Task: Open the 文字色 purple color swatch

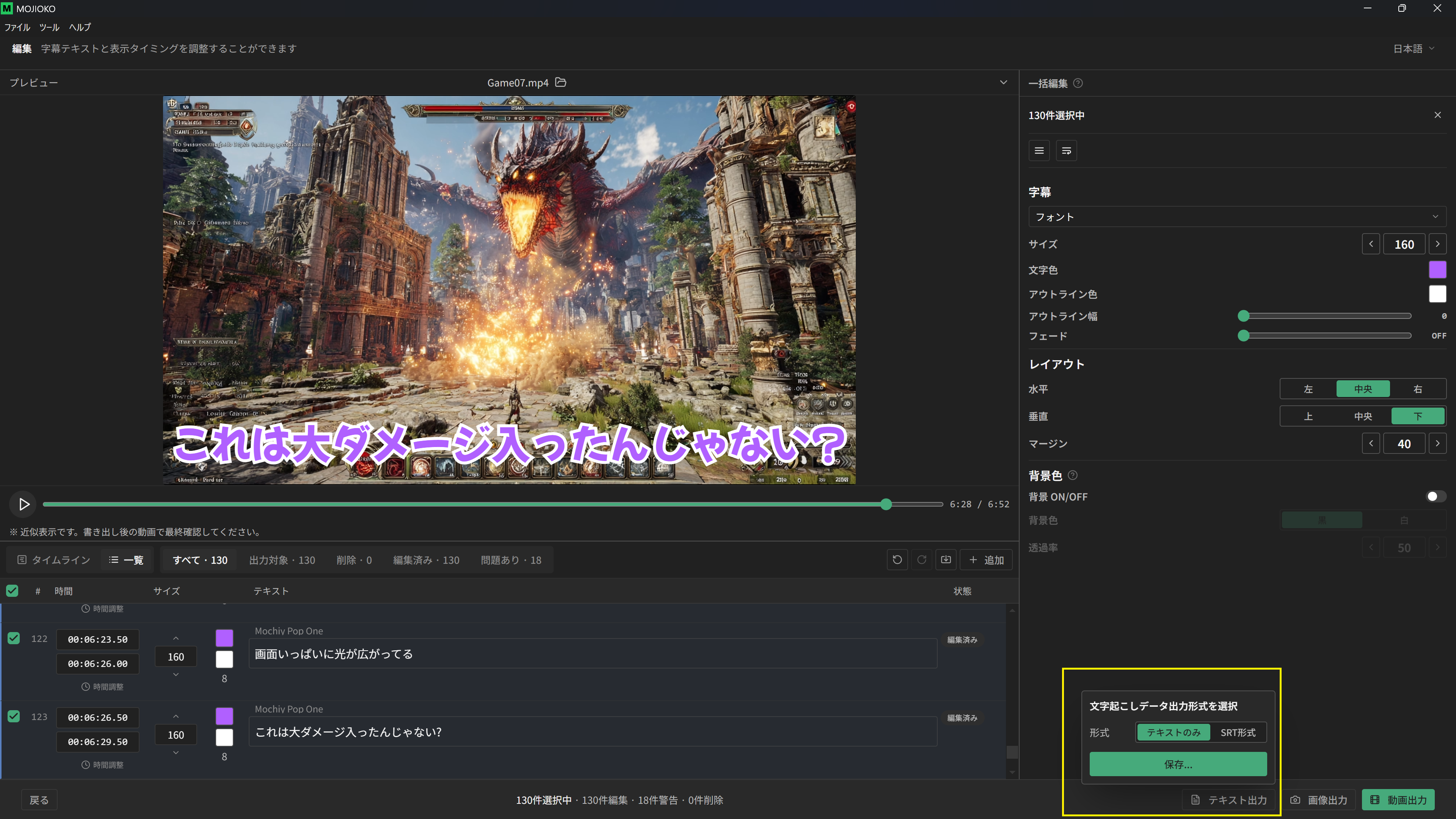Action: pos(1437,270)
